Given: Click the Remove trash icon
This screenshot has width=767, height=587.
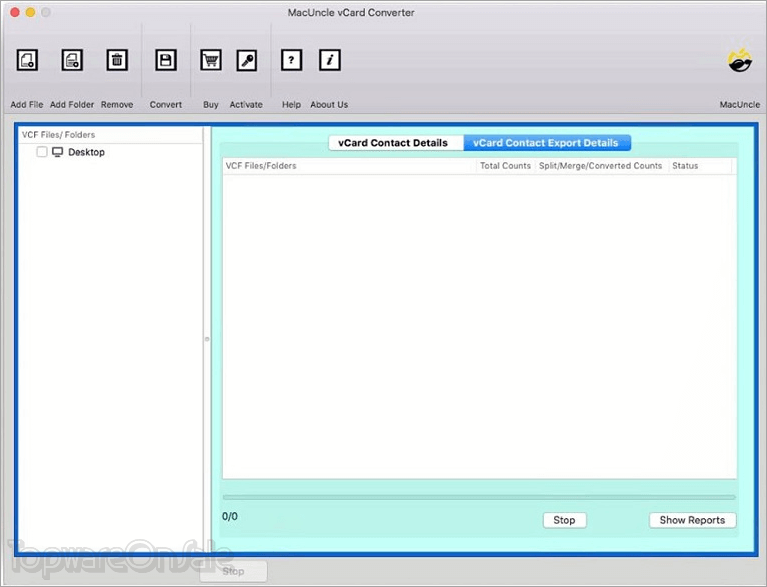Looking at the screenshot, I should 117,60.
